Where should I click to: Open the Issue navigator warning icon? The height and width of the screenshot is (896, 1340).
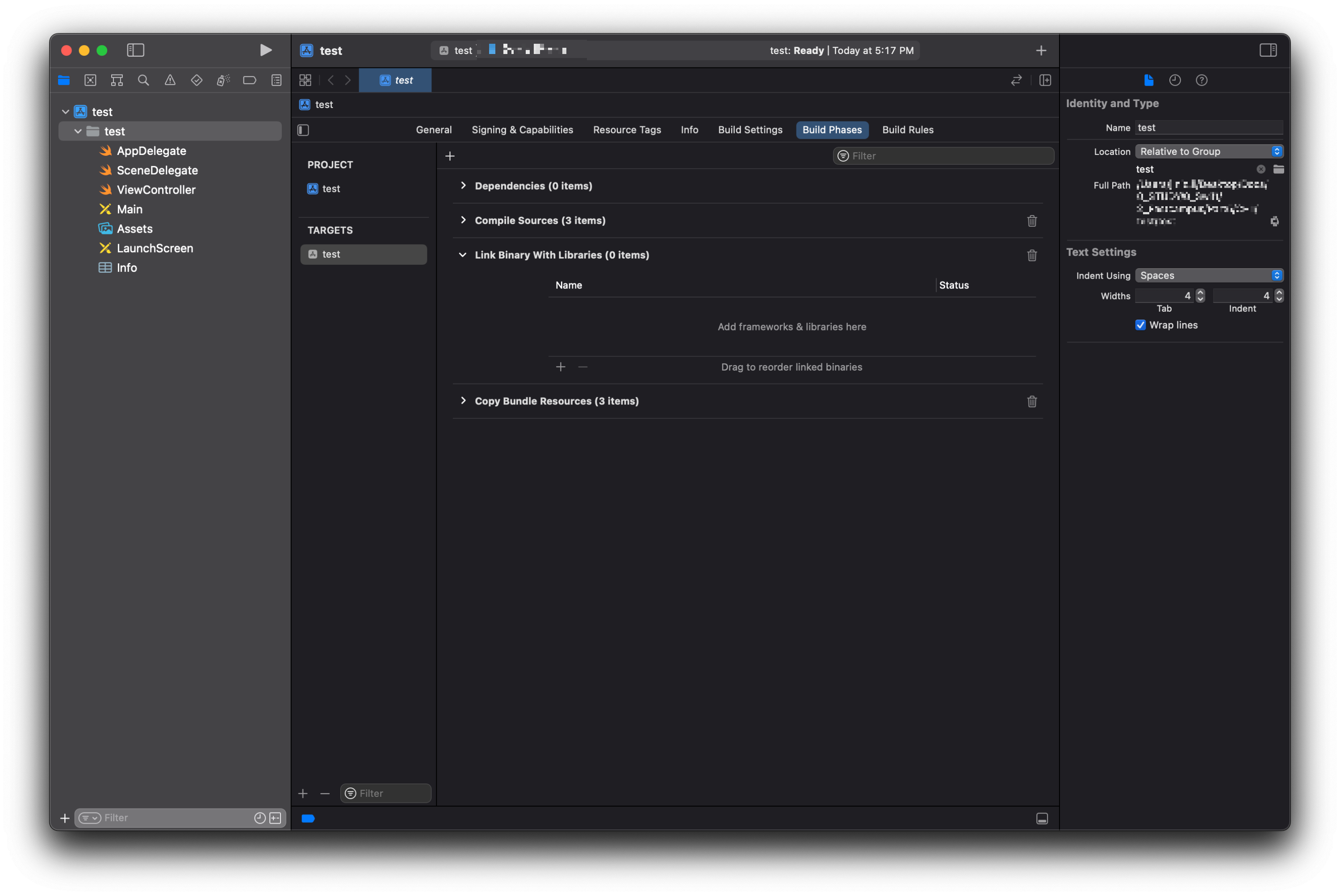[x=170, y=80]
